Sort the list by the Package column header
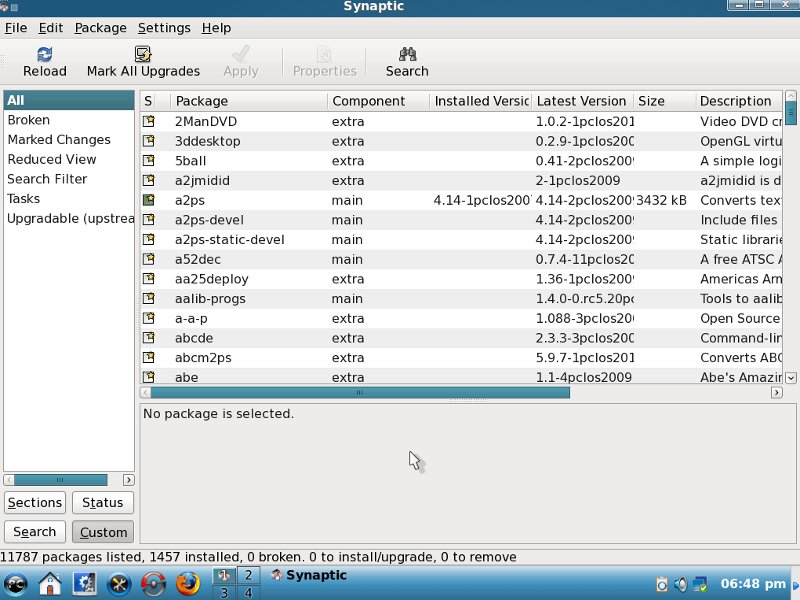800x600 pixels. pyautogui.click(x=248, y=101)
